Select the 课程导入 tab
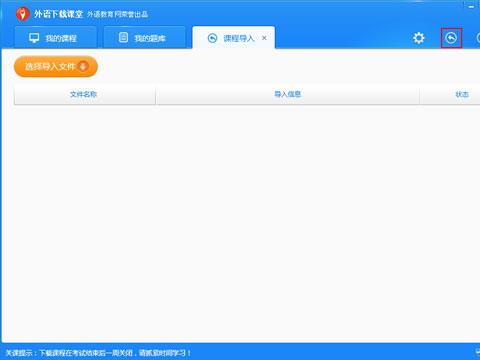Screen dimensions: 480x360 [233, 38]
